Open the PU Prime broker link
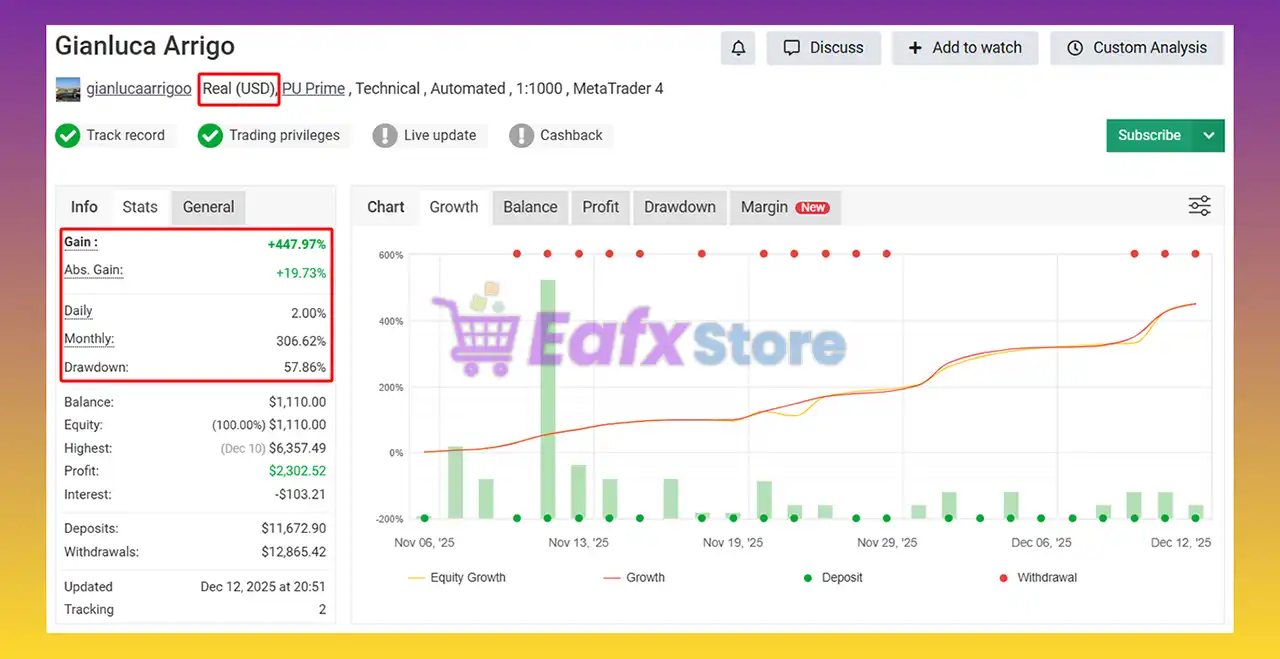 tap(313, 89)
